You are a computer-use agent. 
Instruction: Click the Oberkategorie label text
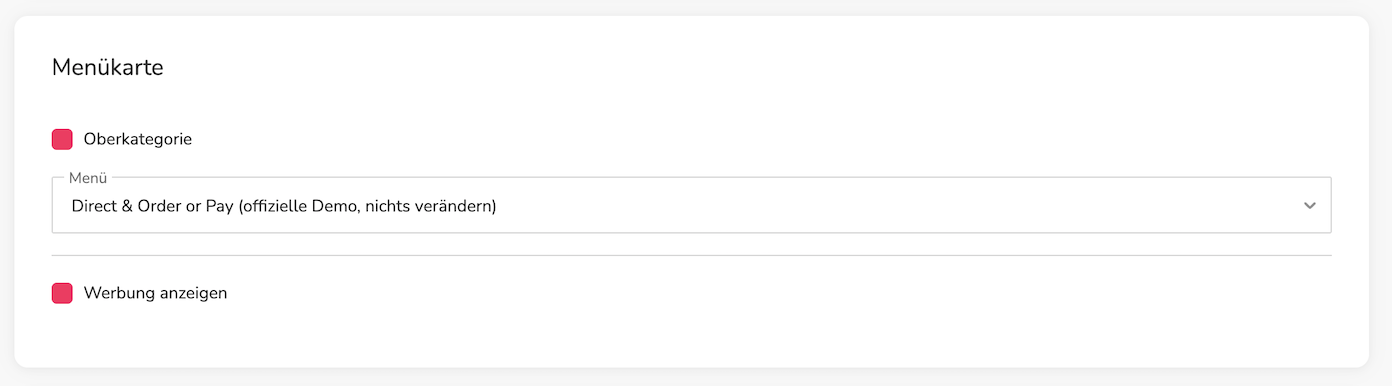click(x=138, y=139)
